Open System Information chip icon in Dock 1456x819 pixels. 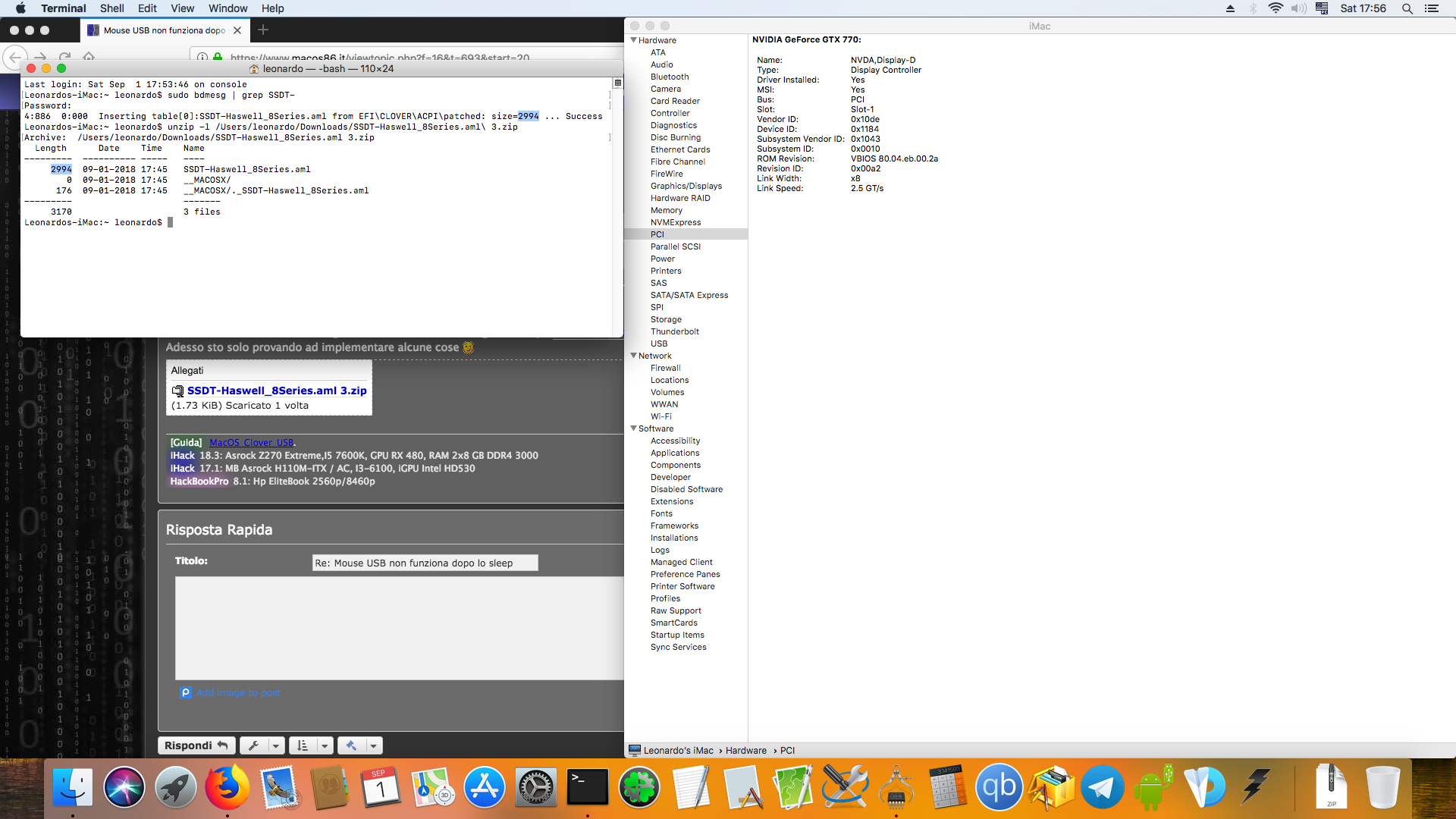click(x=896, y=787)
